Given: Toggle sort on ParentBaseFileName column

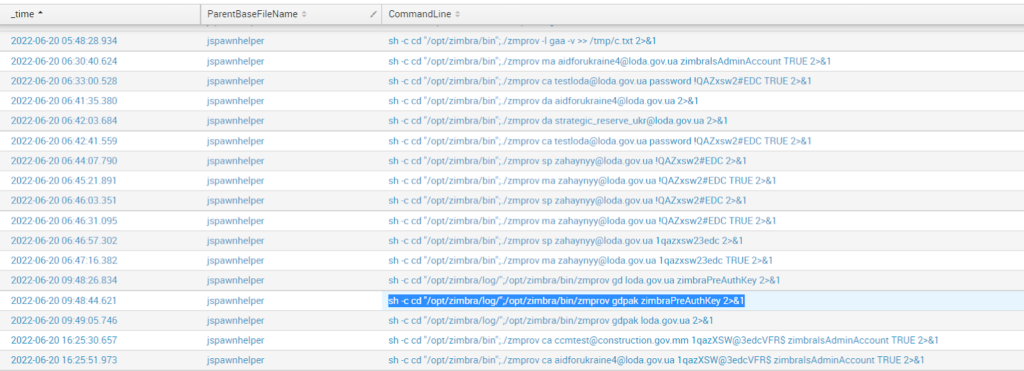Looking at the screenshot, I should coord(304,14).
